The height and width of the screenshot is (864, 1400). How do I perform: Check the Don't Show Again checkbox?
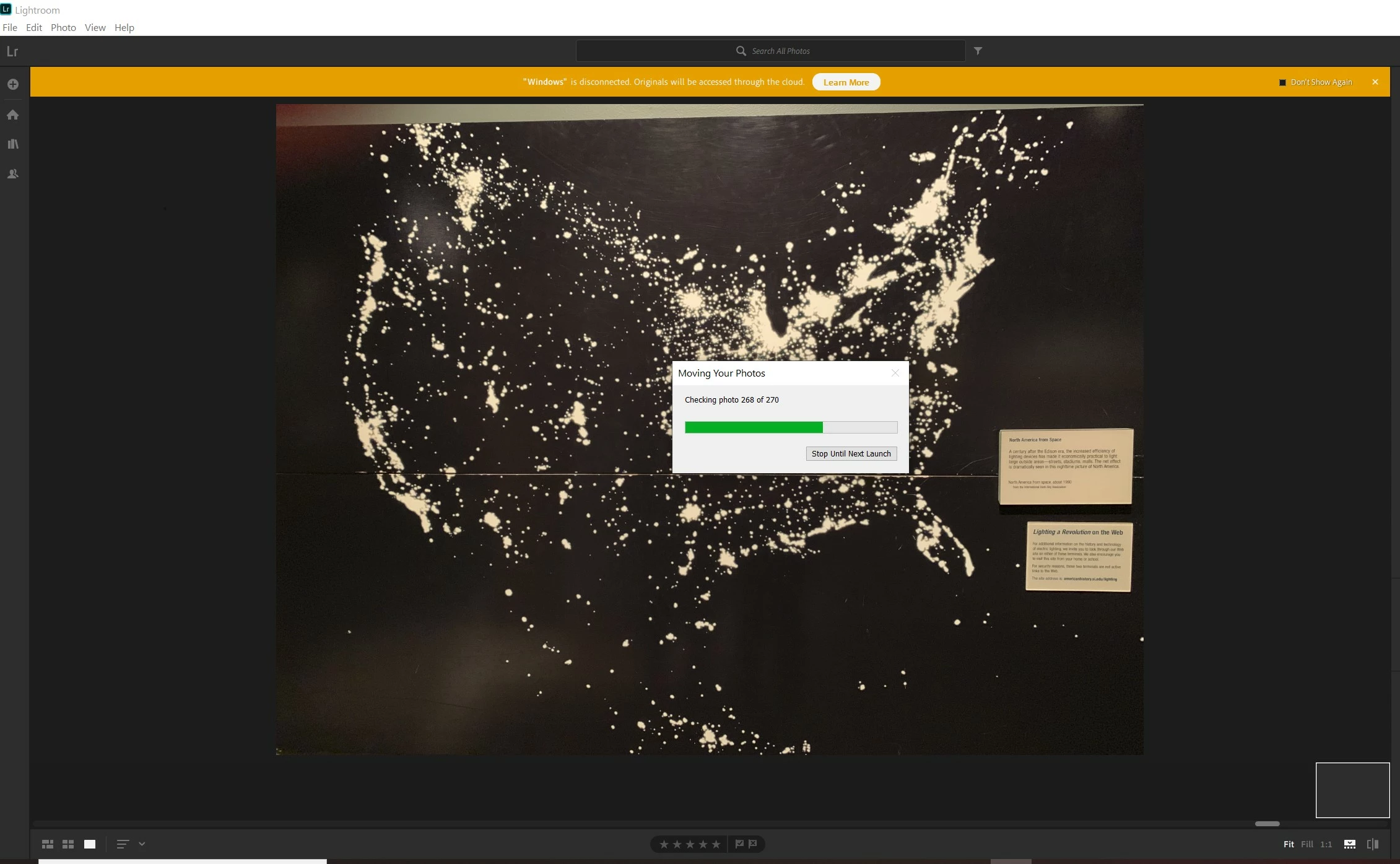click(x=1282, y=82)
